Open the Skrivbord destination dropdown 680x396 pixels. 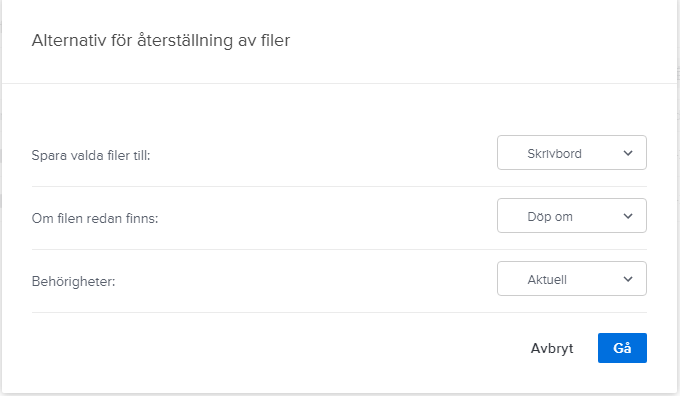coord(572,153)
